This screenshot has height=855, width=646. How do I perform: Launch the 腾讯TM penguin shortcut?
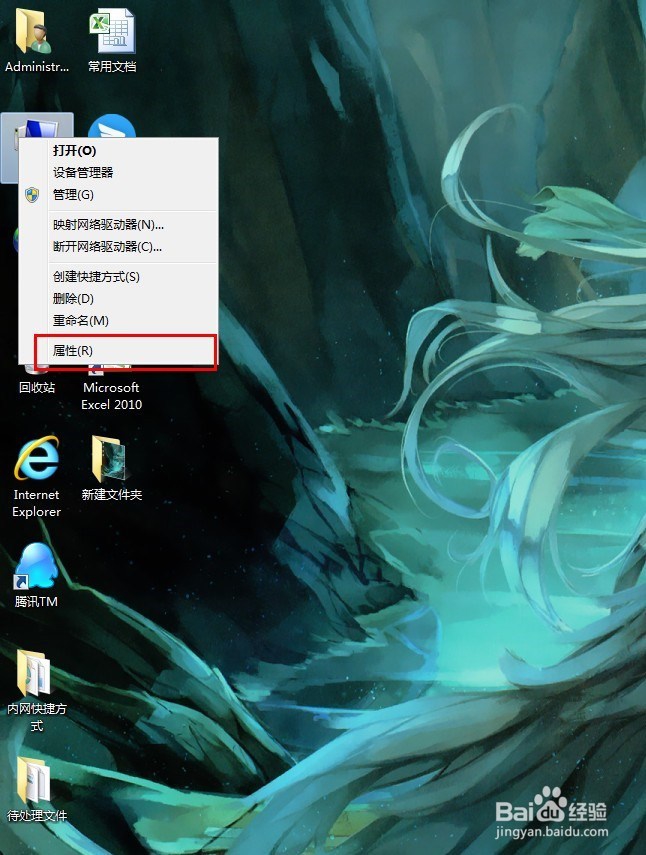(35, 566)
